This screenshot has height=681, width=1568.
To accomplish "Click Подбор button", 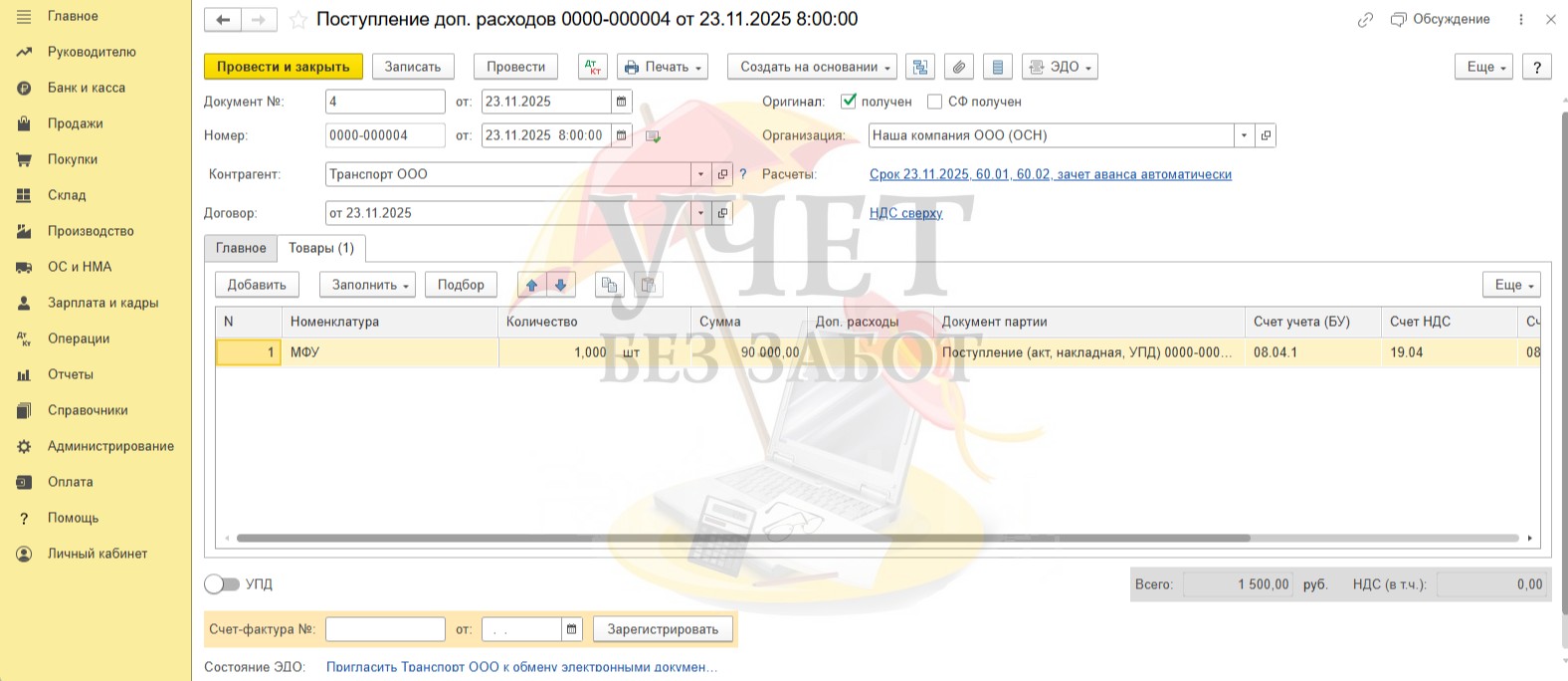I will tap(461, 285).
